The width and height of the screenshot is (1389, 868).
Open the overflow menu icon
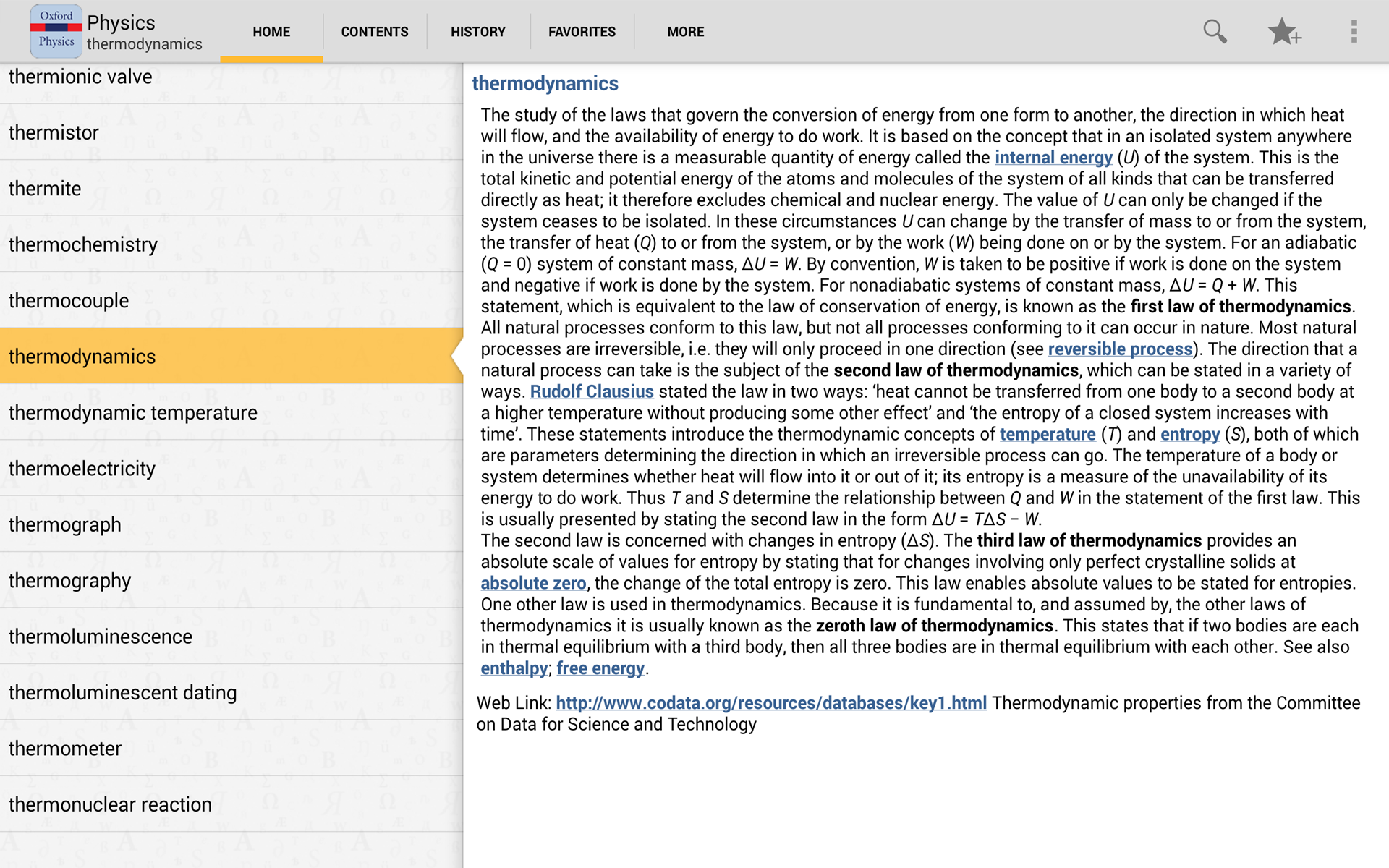pos(1356,31)
